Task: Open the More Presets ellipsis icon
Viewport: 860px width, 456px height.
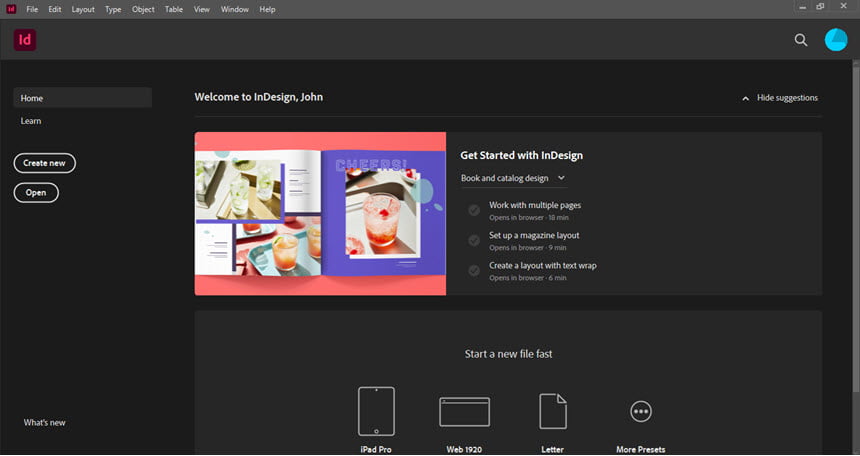Action: [641, 411]
